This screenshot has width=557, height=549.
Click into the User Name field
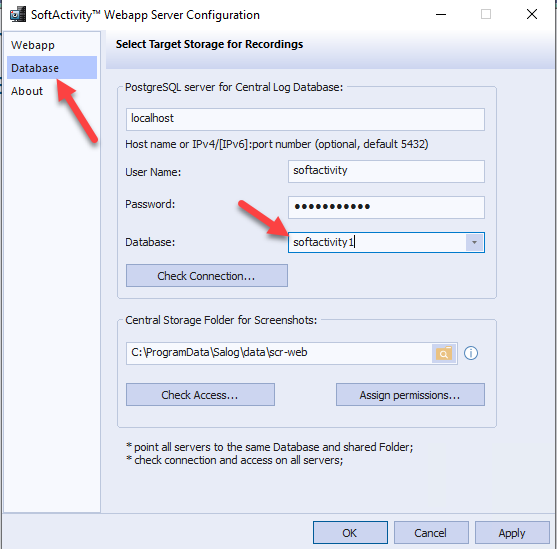tap(386, 171)
